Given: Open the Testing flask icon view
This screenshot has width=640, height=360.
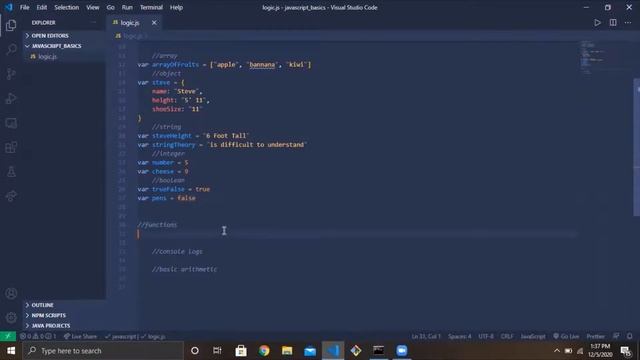Looking at the screenshot, I should coord(11,172).
